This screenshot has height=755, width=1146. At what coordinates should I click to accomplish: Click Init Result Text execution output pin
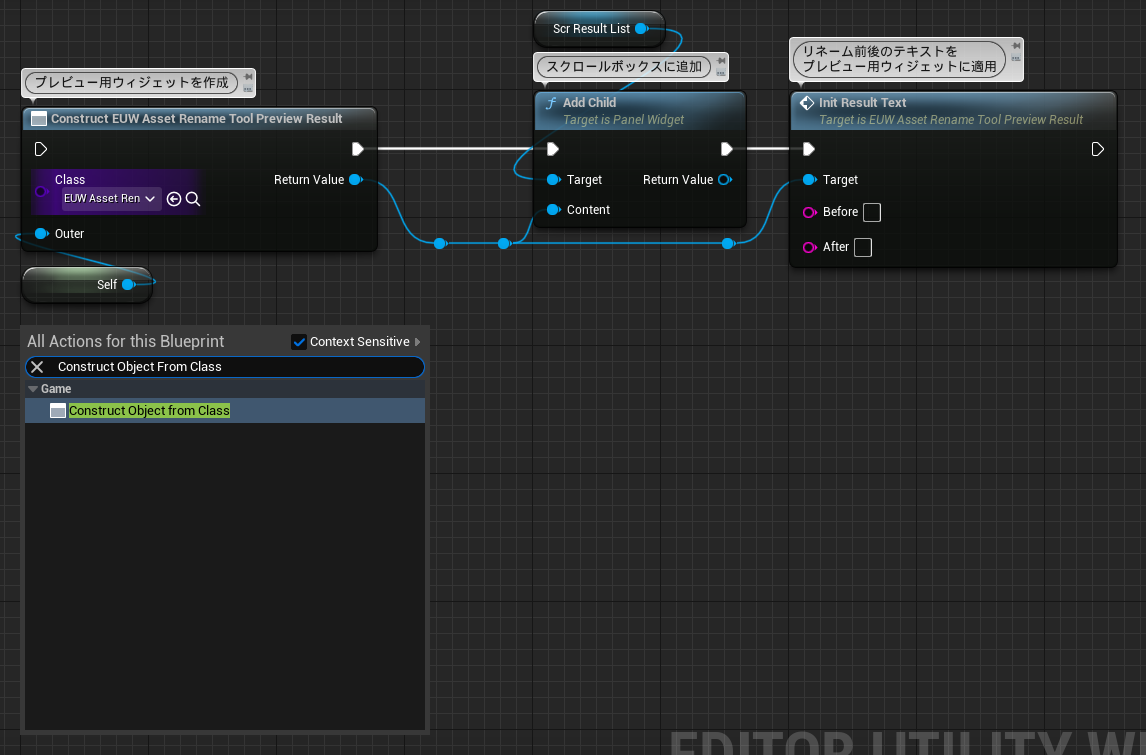coord(1098,149)
